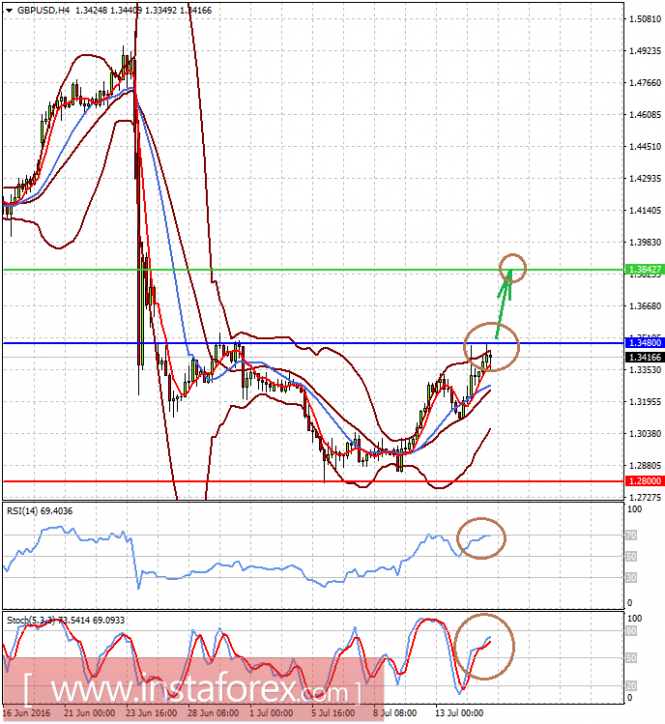Click the RSI 70 level label
The height and width of the screenshot is (724, 665).
631,535
